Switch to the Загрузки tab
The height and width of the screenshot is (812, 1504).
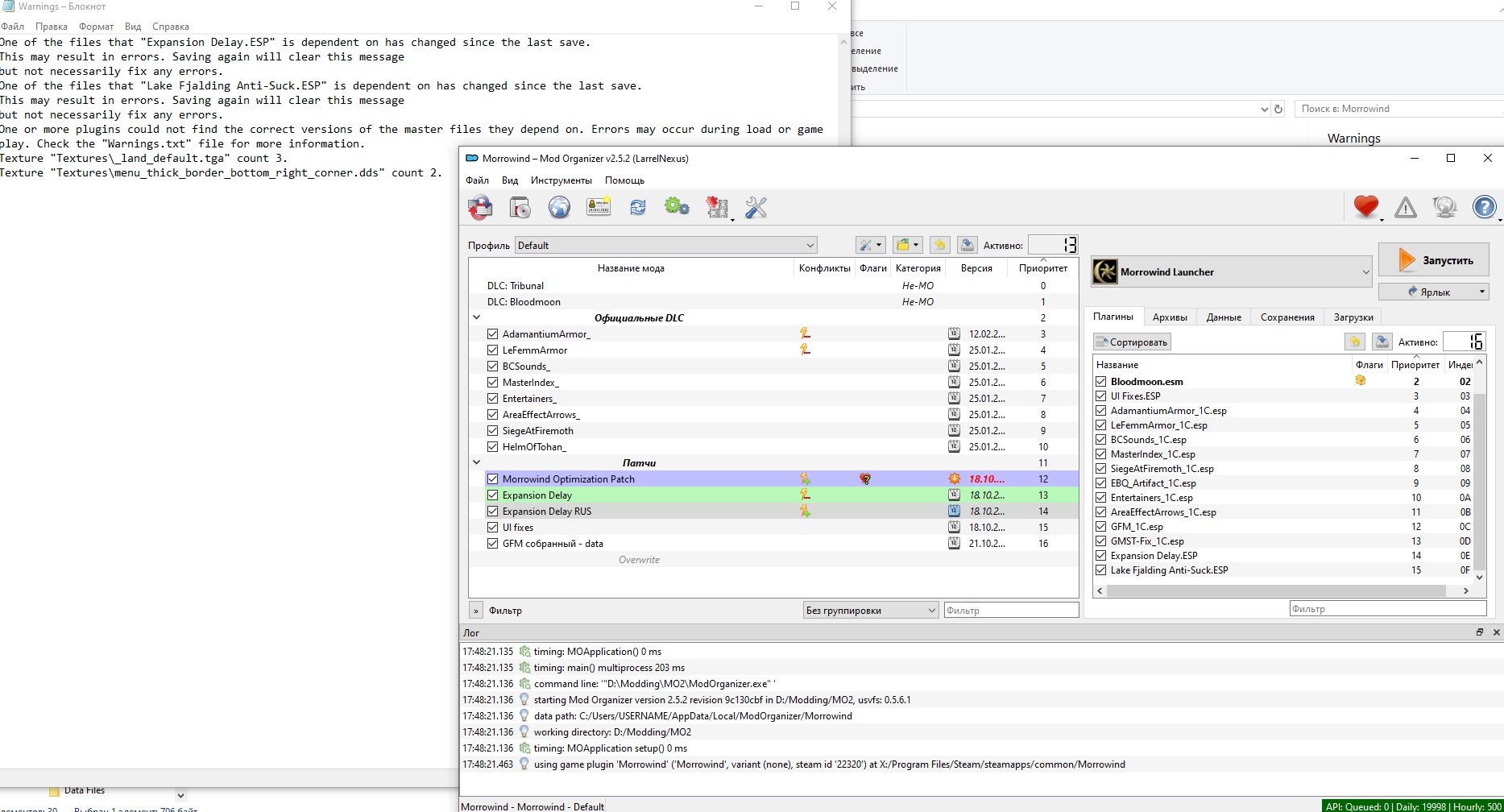click(1353, 317)
